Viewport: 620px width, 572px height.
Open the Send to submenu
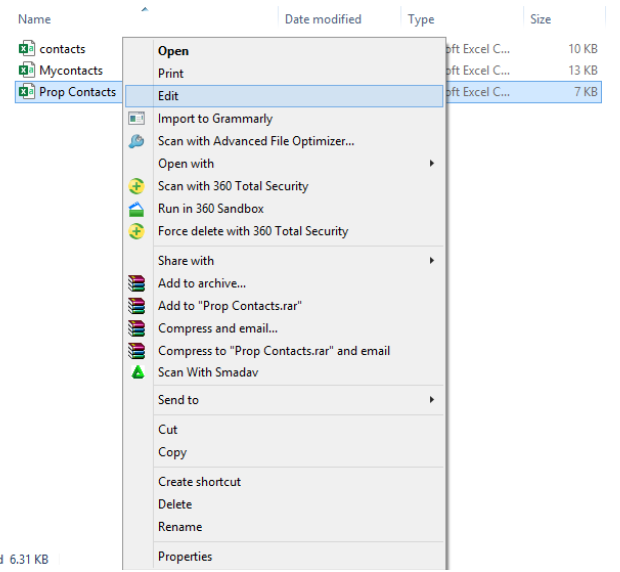[x=284, y=400]
